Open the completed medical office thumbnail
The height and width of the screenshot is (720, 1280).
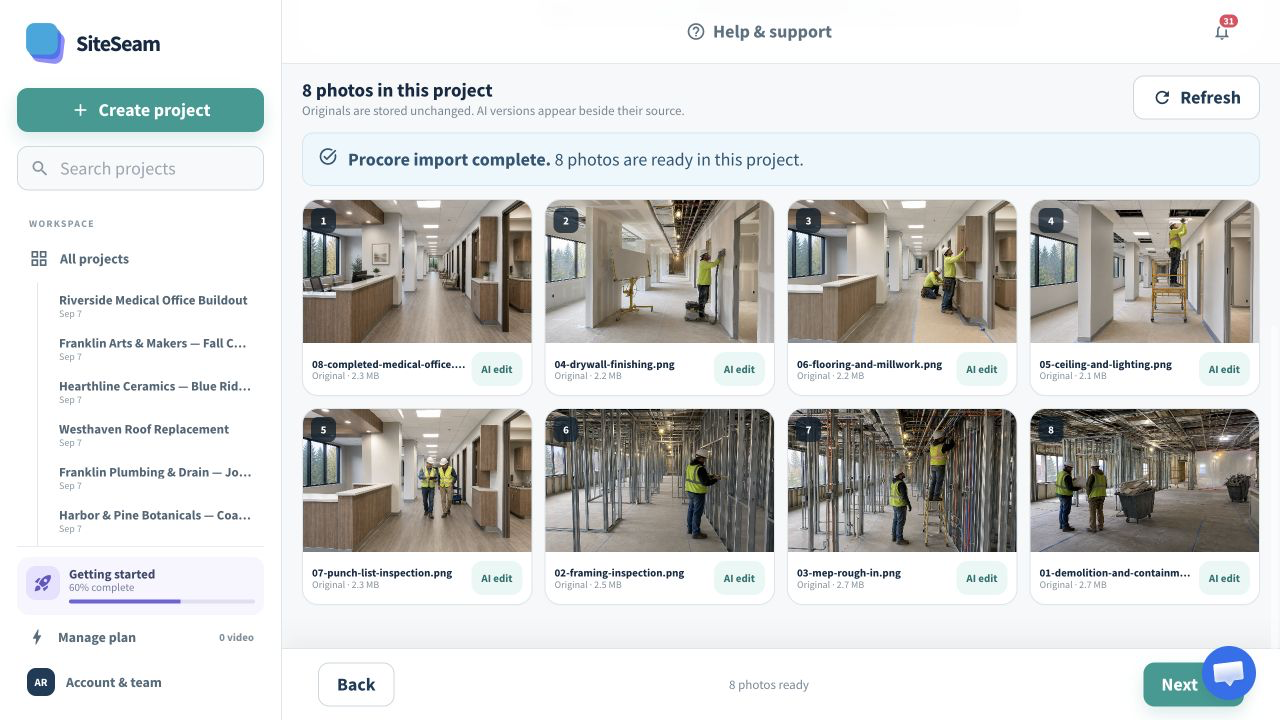[x=417, y=271]
